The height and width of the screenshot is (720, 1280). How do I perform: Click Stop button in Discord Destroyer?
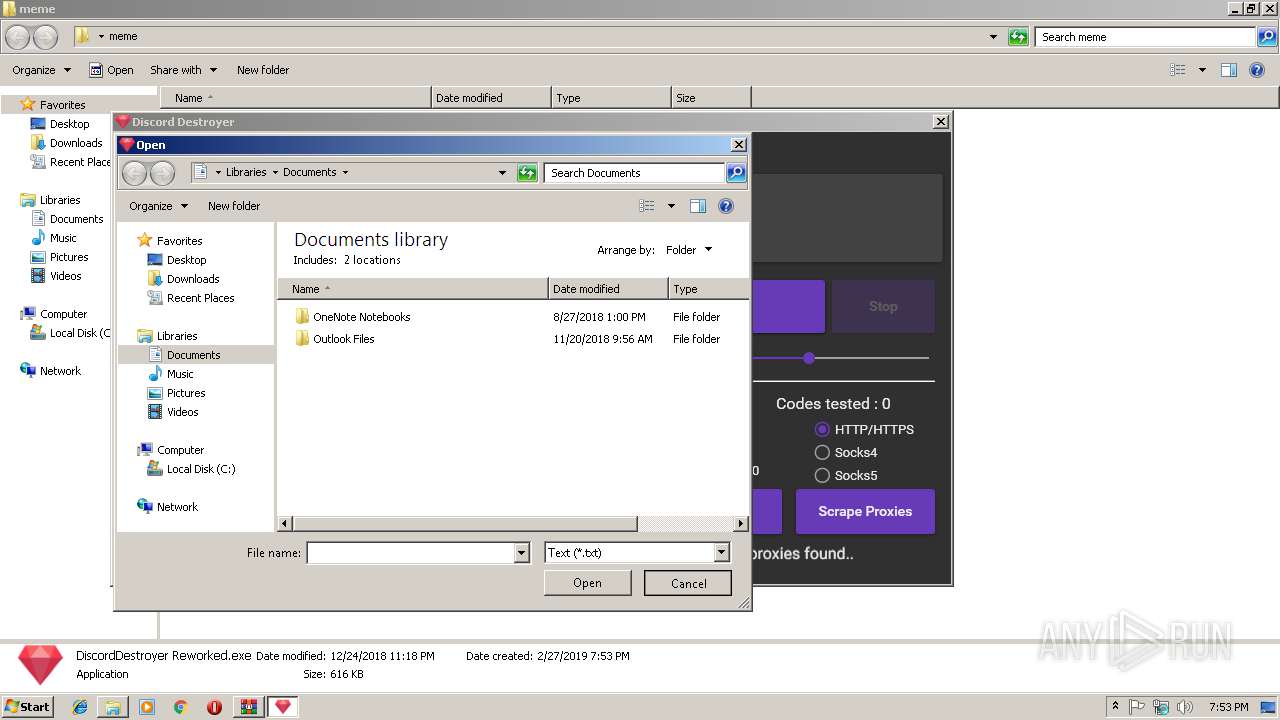click(883, 307)
